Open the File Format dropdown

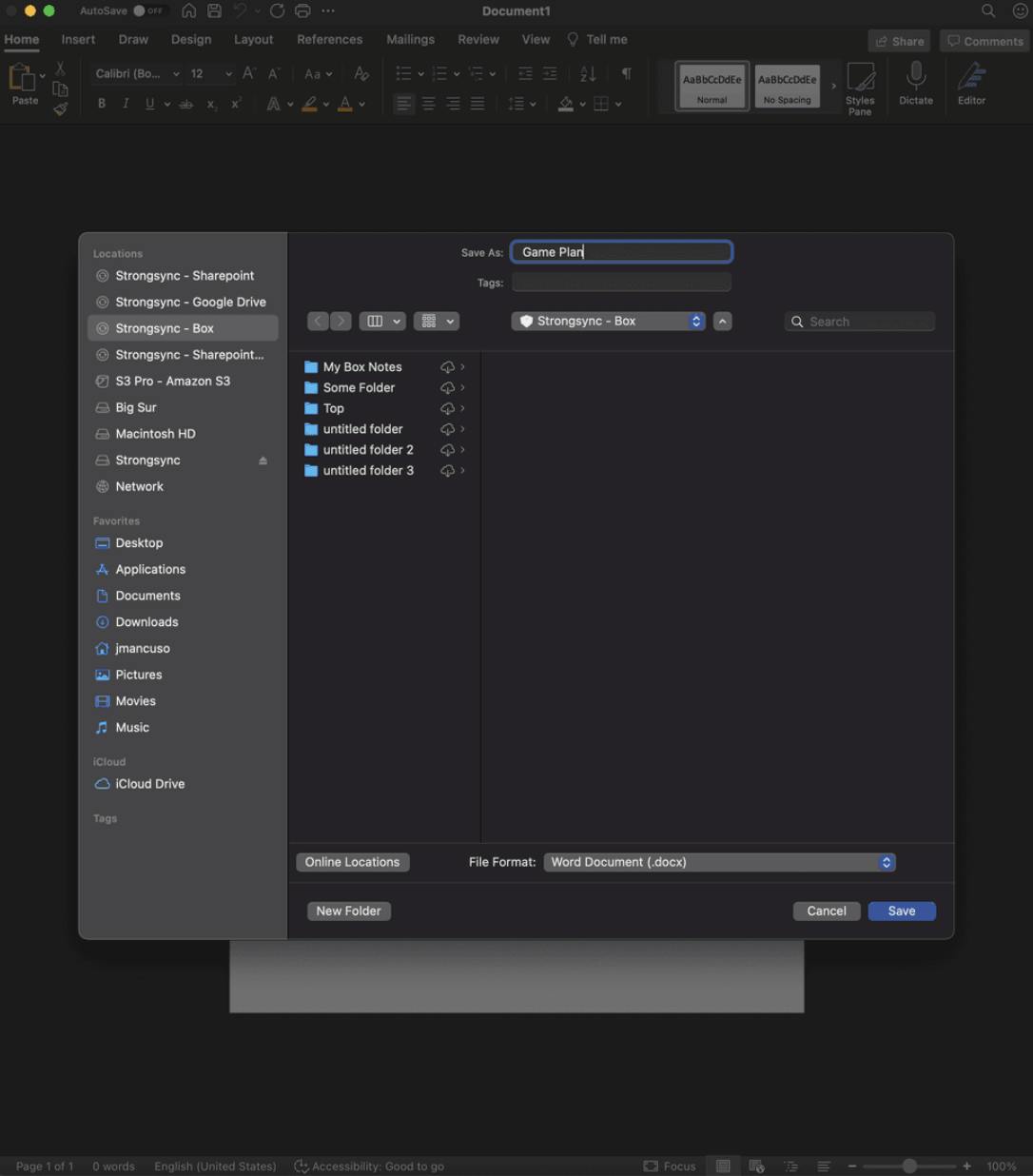point(719,862)
